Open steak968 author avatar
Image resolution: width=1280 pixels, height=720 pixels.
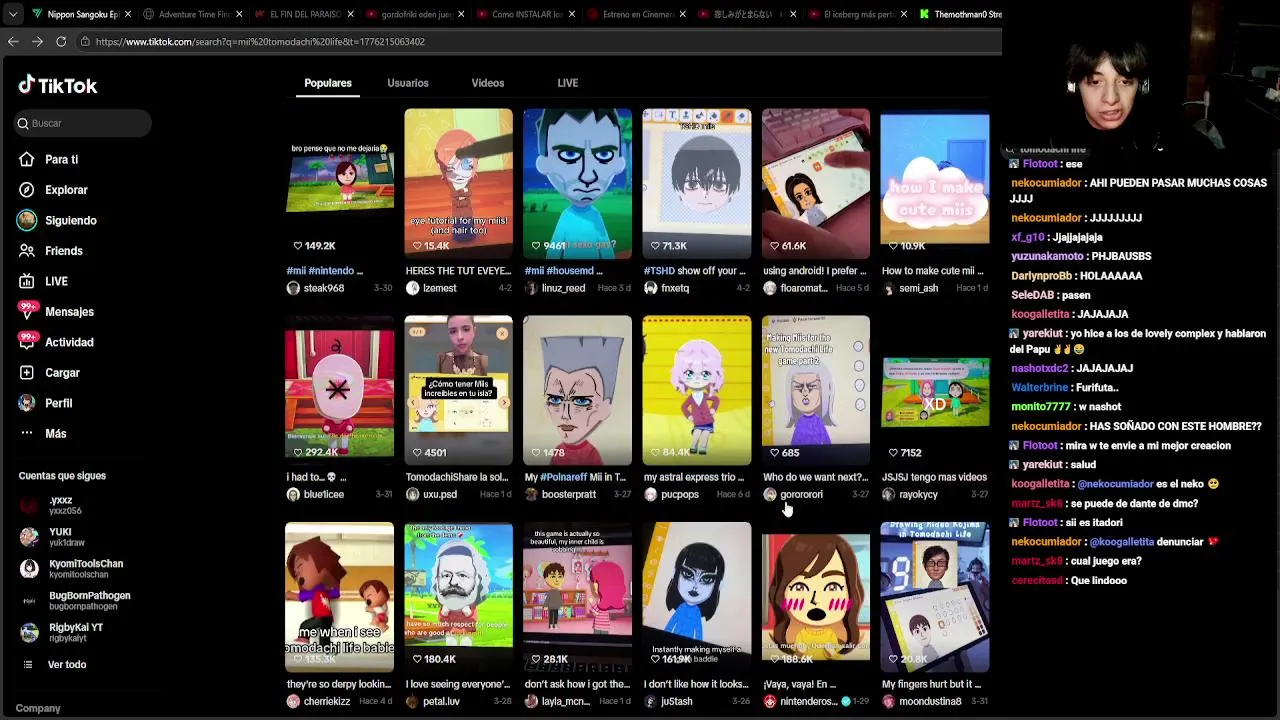click(293, 288)
